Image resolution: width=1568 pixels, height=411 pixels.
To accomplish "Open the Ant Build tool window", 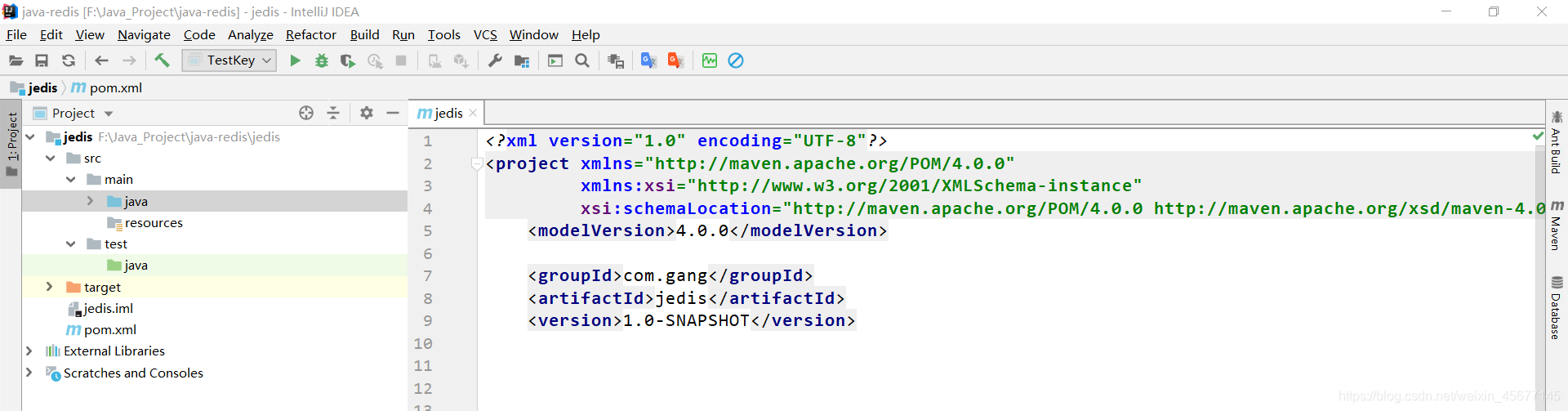I will click(x=1557, y=143).
